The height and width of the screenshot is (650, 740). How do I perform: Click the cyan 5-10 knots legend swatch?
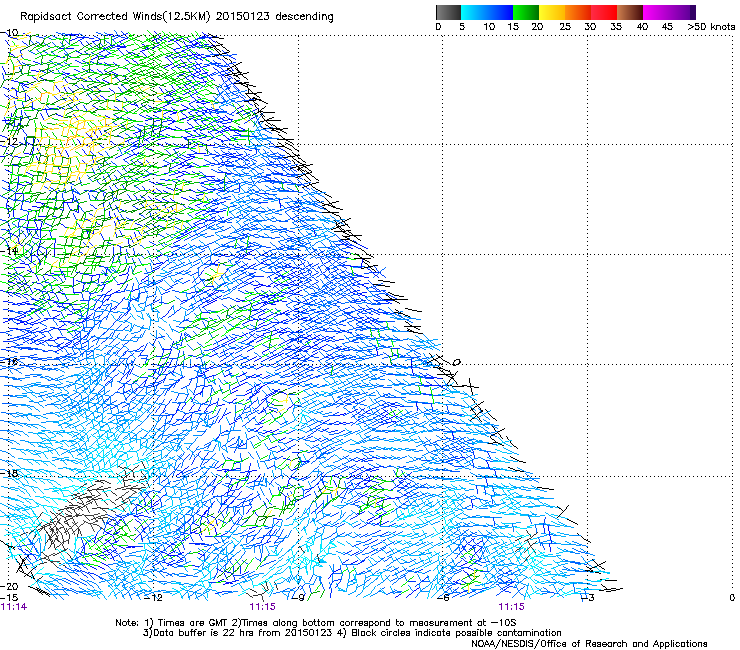[x=474, y=12]
